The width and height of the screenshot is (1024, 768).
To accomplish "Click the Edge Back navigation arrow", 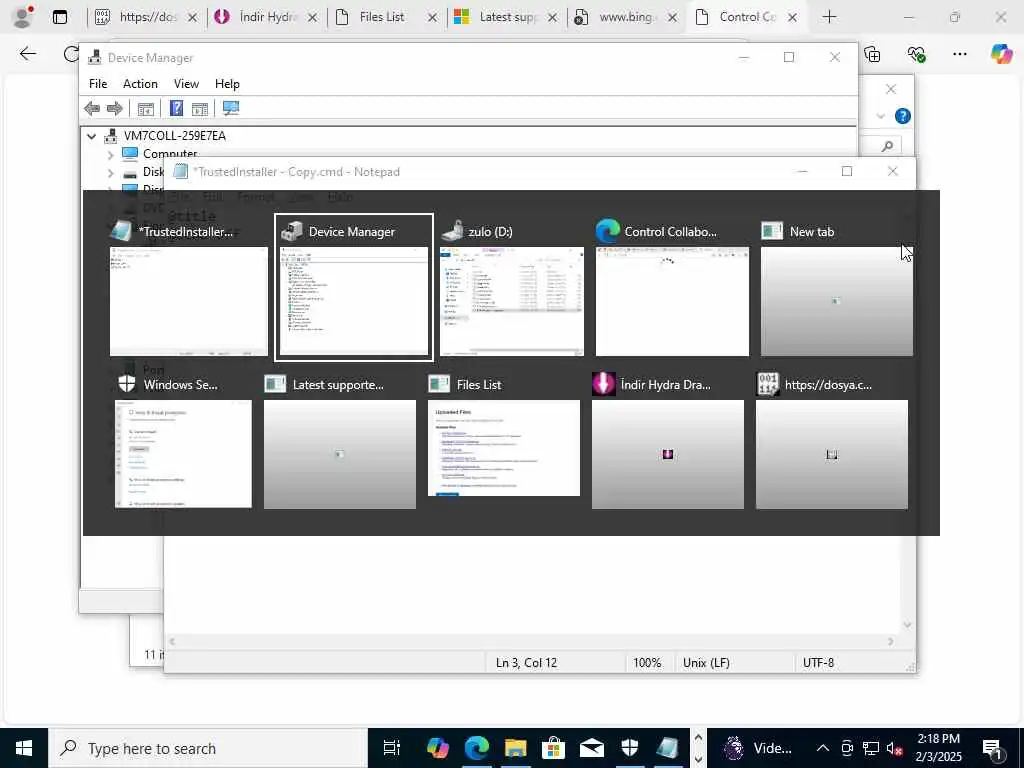I will click(x=28, y=54).
